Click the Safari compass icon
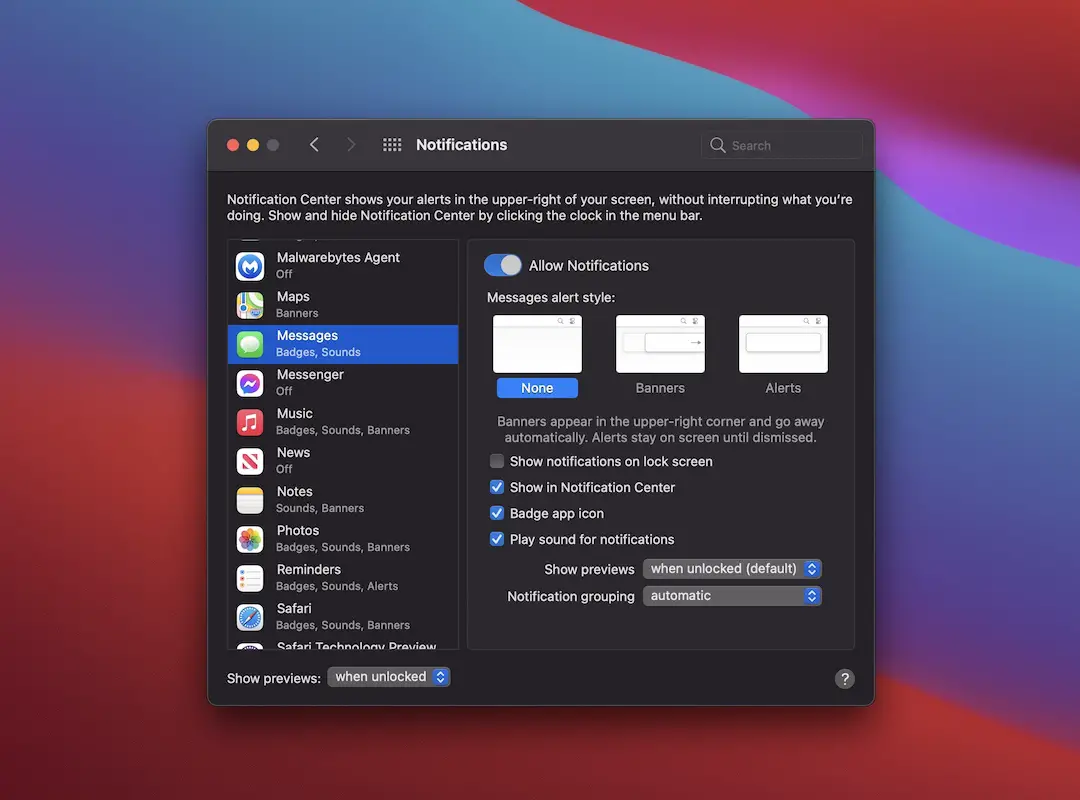 tap(249, 617)
